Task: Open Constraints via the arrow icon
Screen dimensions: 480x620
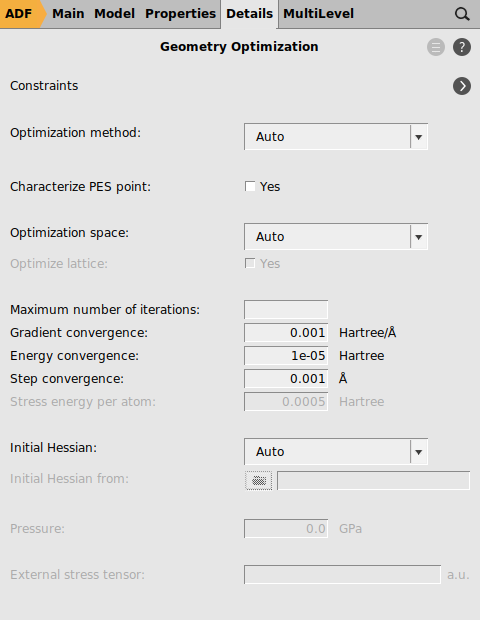Action: (462, 86)
